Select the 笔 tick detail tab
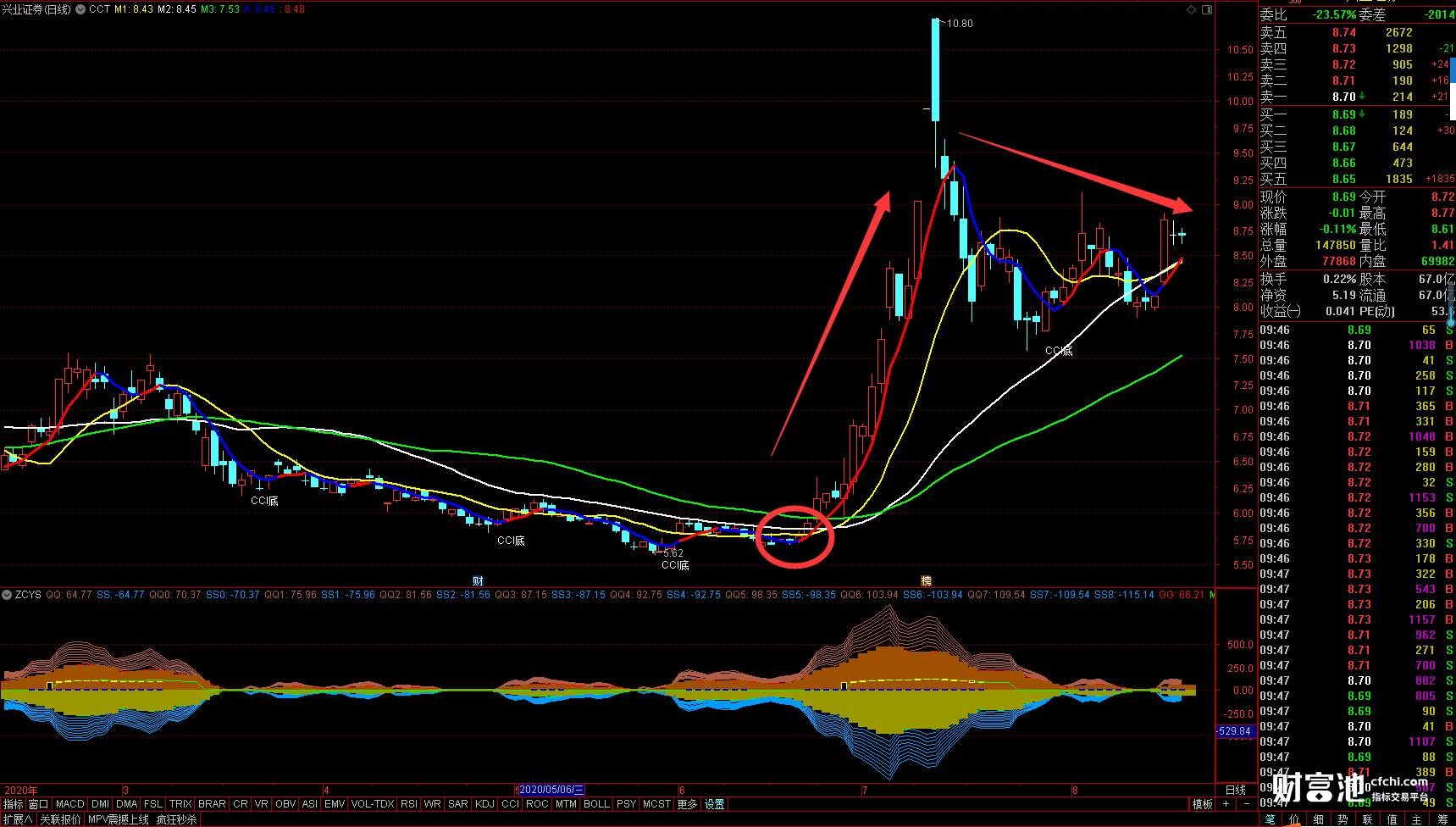 point(1271,819)
